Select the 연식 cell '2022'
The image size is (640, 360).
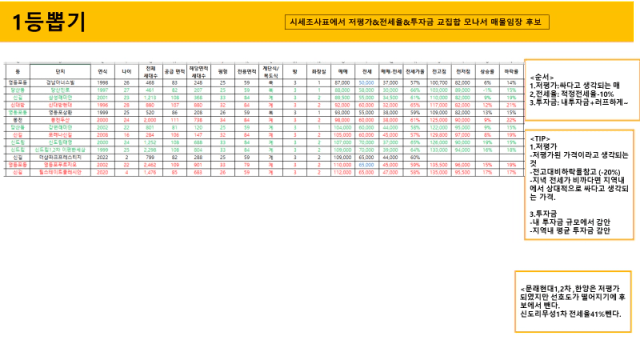[102, 158]
